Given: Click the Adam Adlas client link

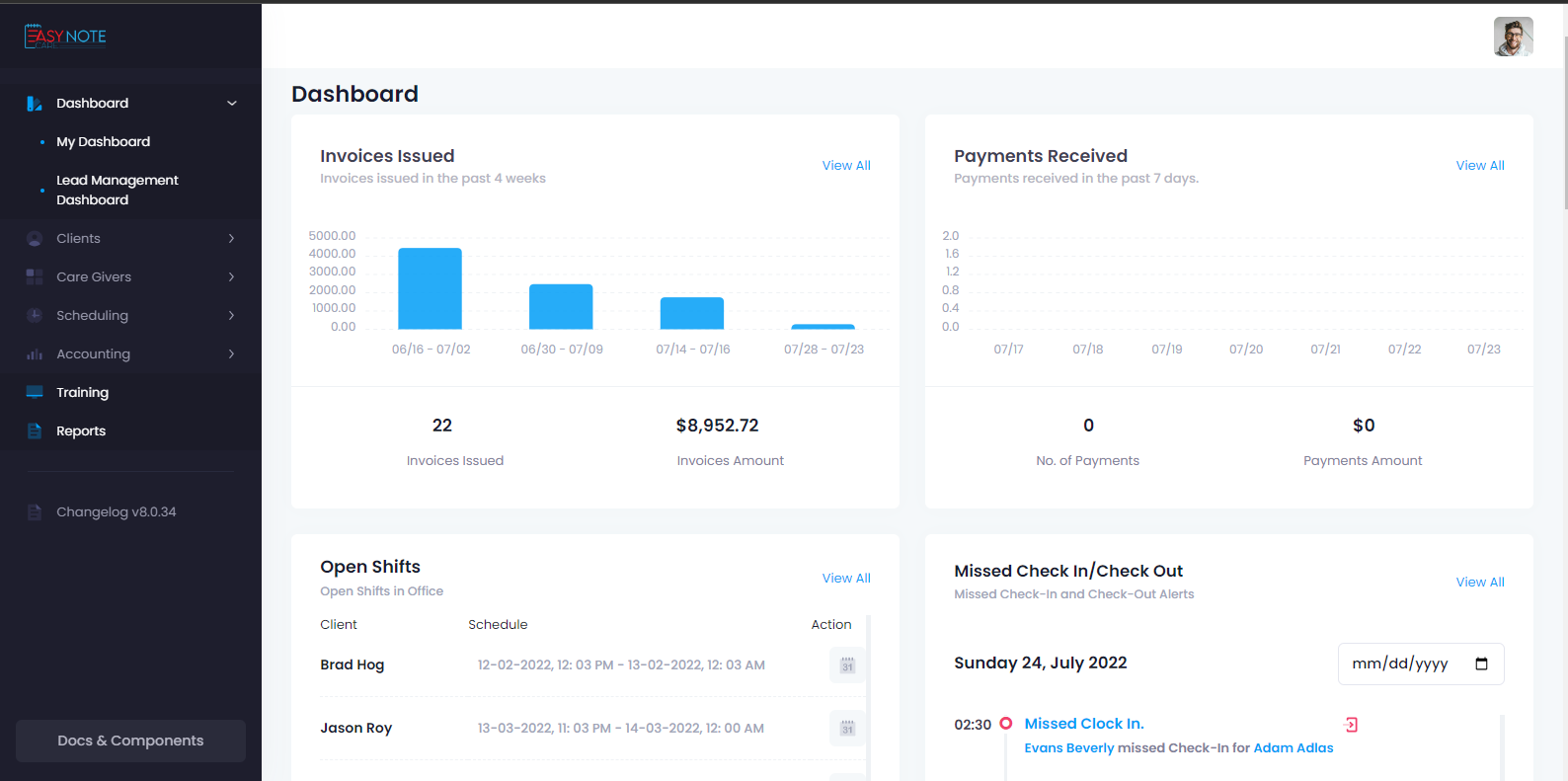Looking at the screenshot, I should point(1293,748).
